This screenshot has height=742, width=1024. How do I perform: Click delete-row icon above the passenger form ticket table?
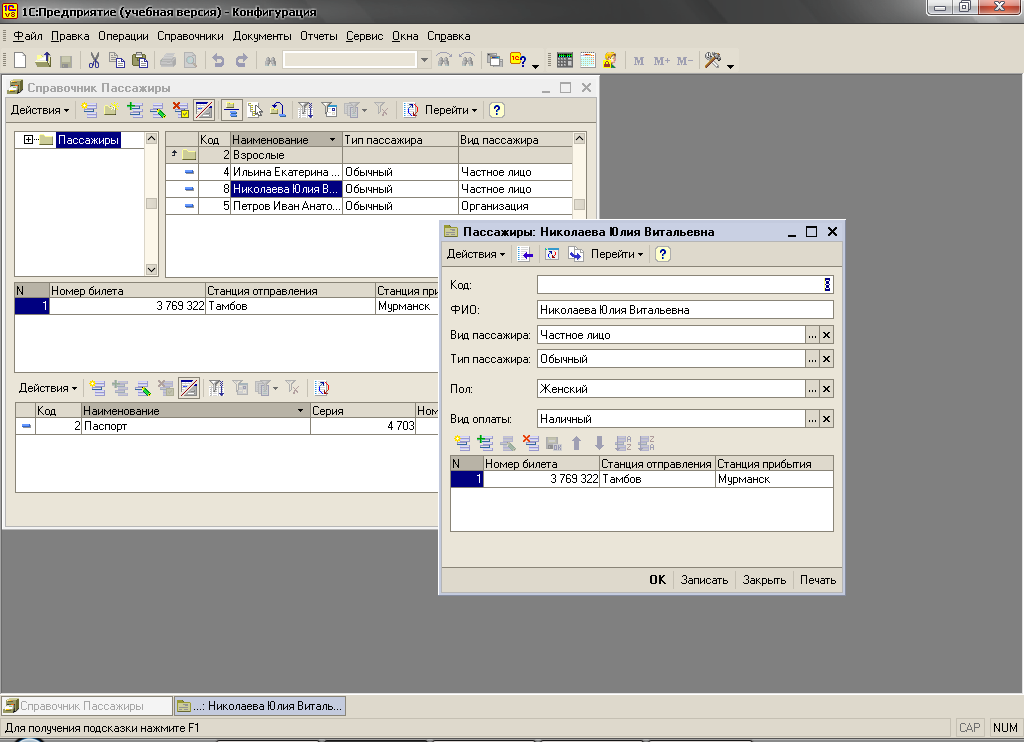530,444
